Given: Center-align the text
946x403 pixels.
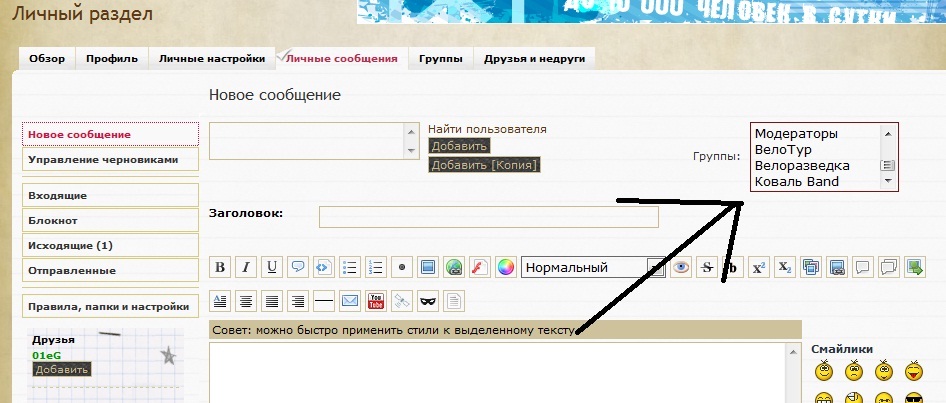Looking at the screenshot, I should (245, 299).
